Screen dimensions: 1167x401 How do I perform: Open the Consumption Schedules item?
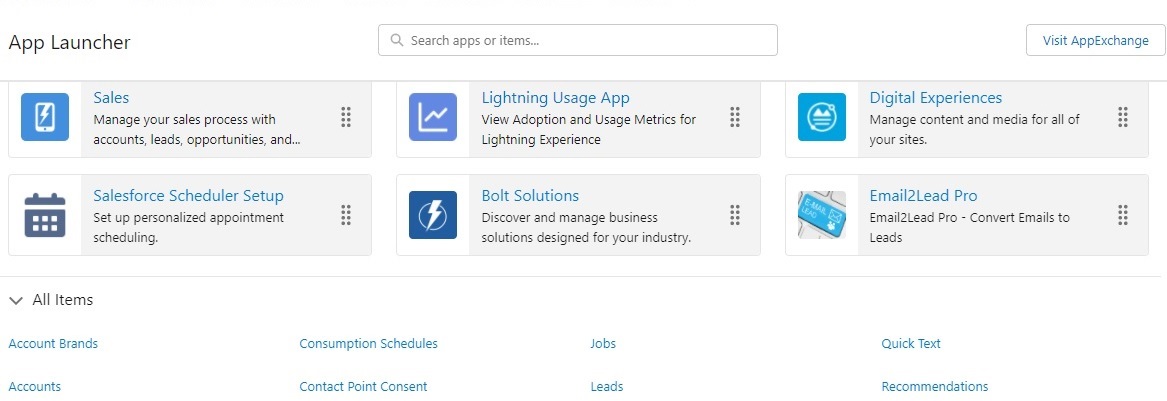368,344
